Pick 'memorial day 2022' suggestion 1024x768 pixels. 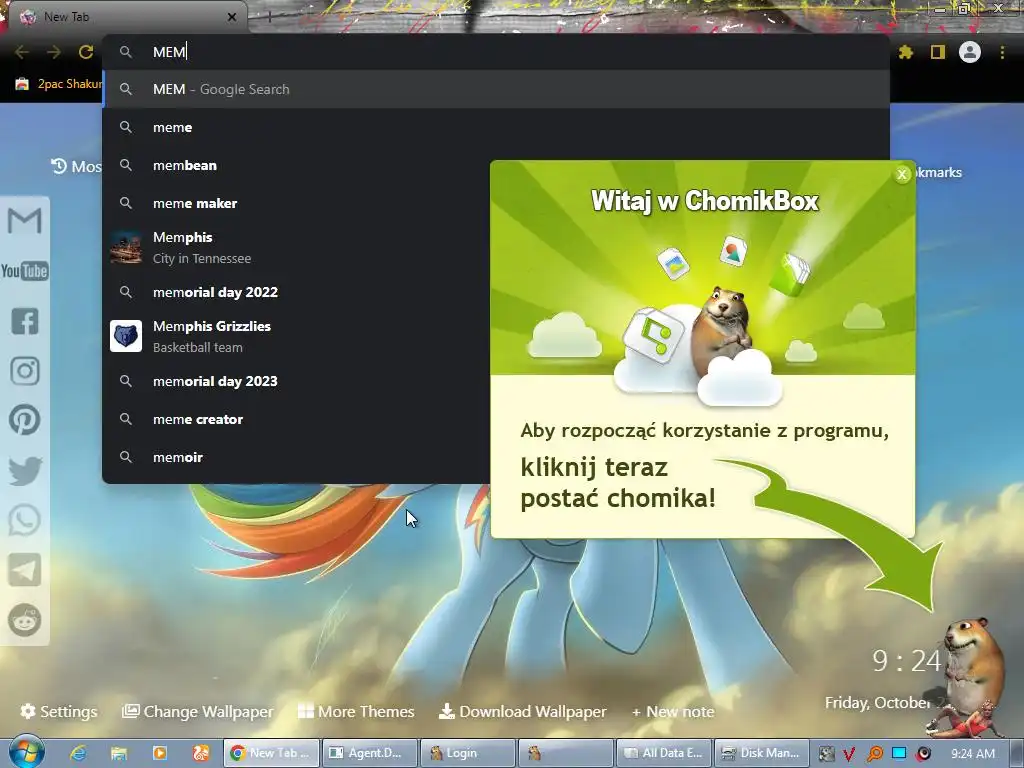point(297,292)
